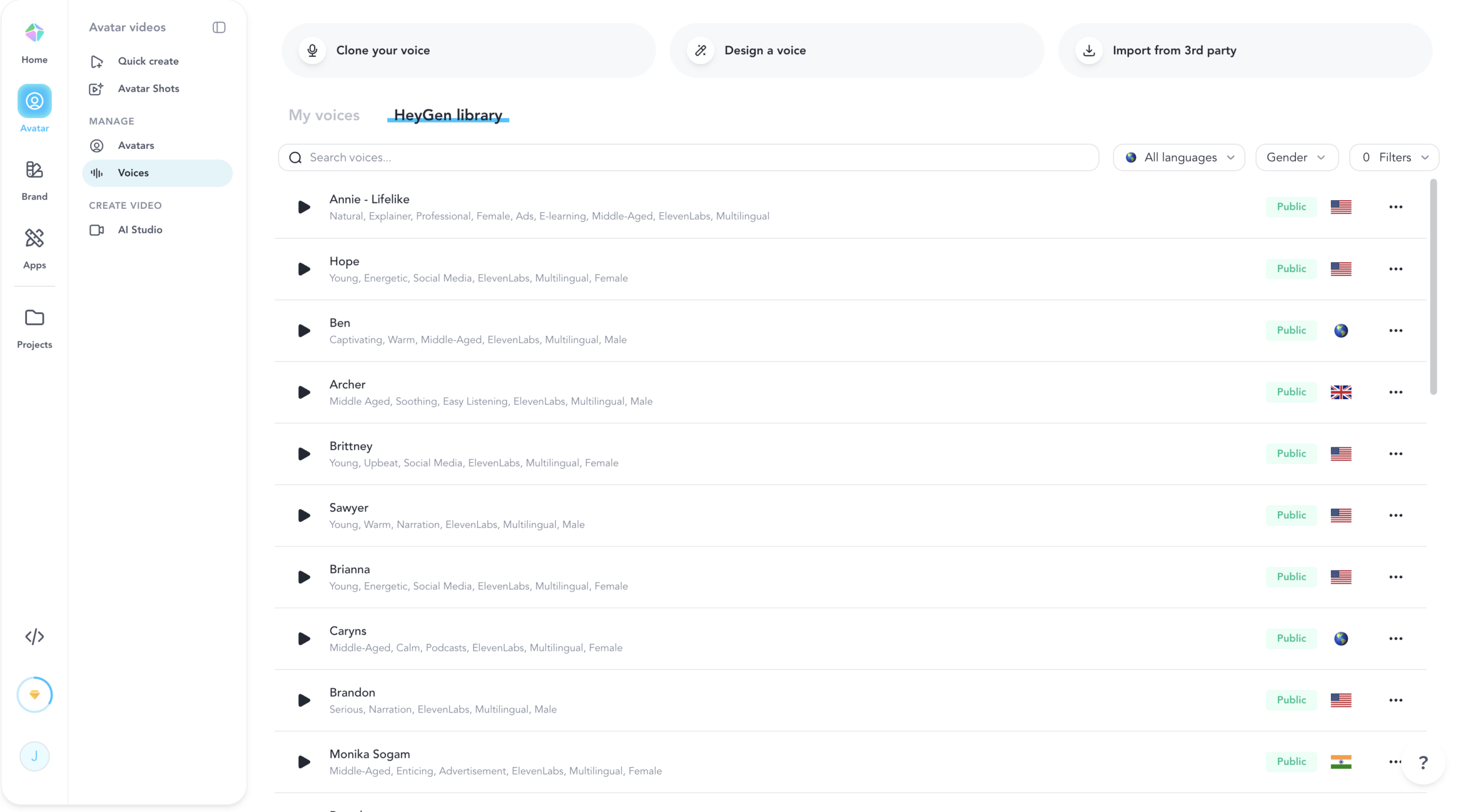Play the Caryns voice preview

304,638
